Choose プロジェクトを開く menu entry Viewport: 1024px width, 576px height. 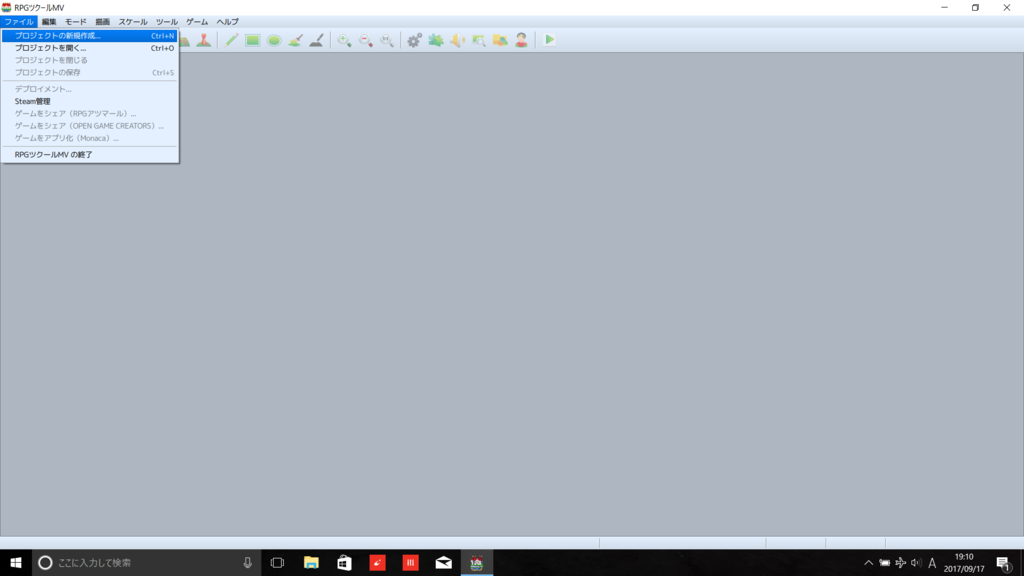(89, 48)
